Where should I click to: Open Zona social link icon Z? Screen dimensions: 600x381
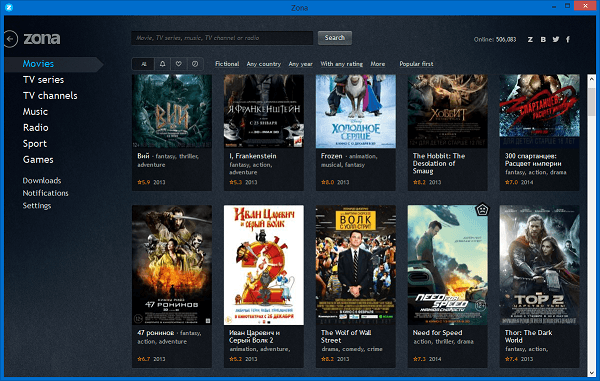(x=530, y=39)
